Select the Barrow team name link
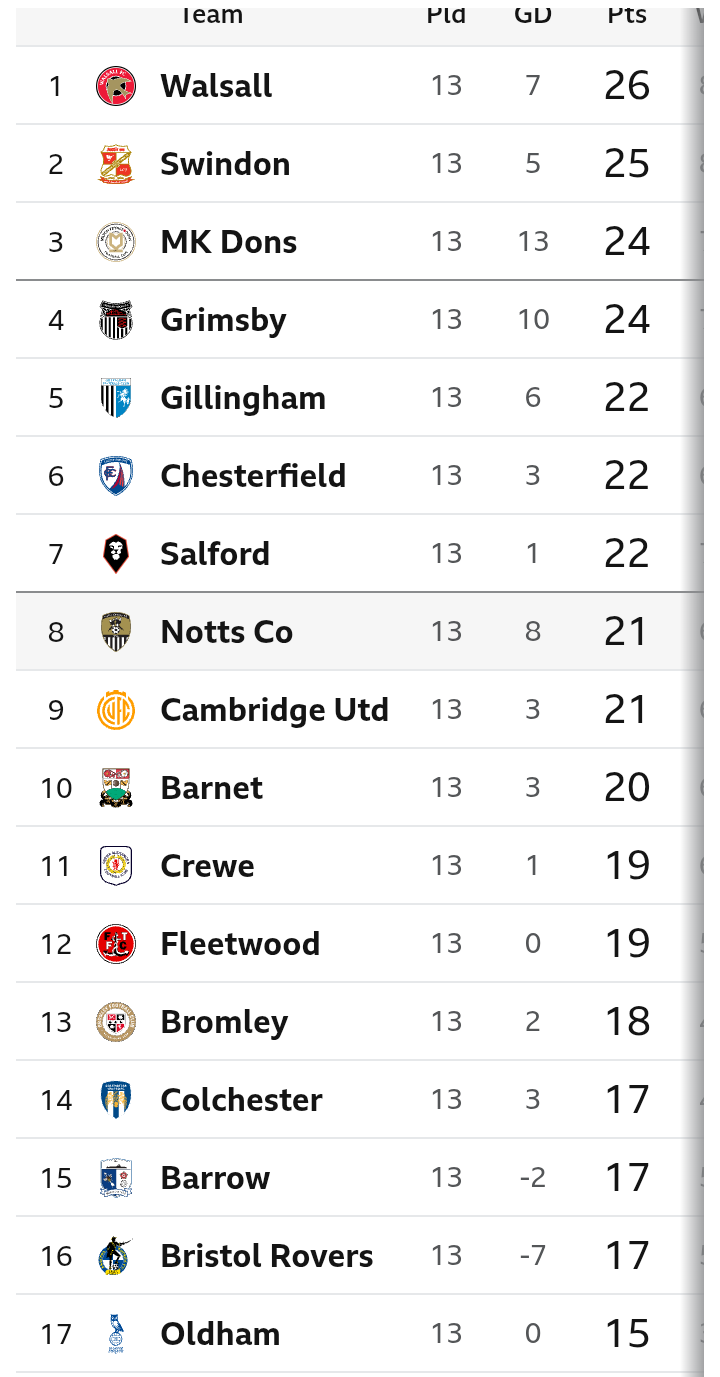Image resolution: width=720 pixels, height=1377 pixels. (215, 1178)
